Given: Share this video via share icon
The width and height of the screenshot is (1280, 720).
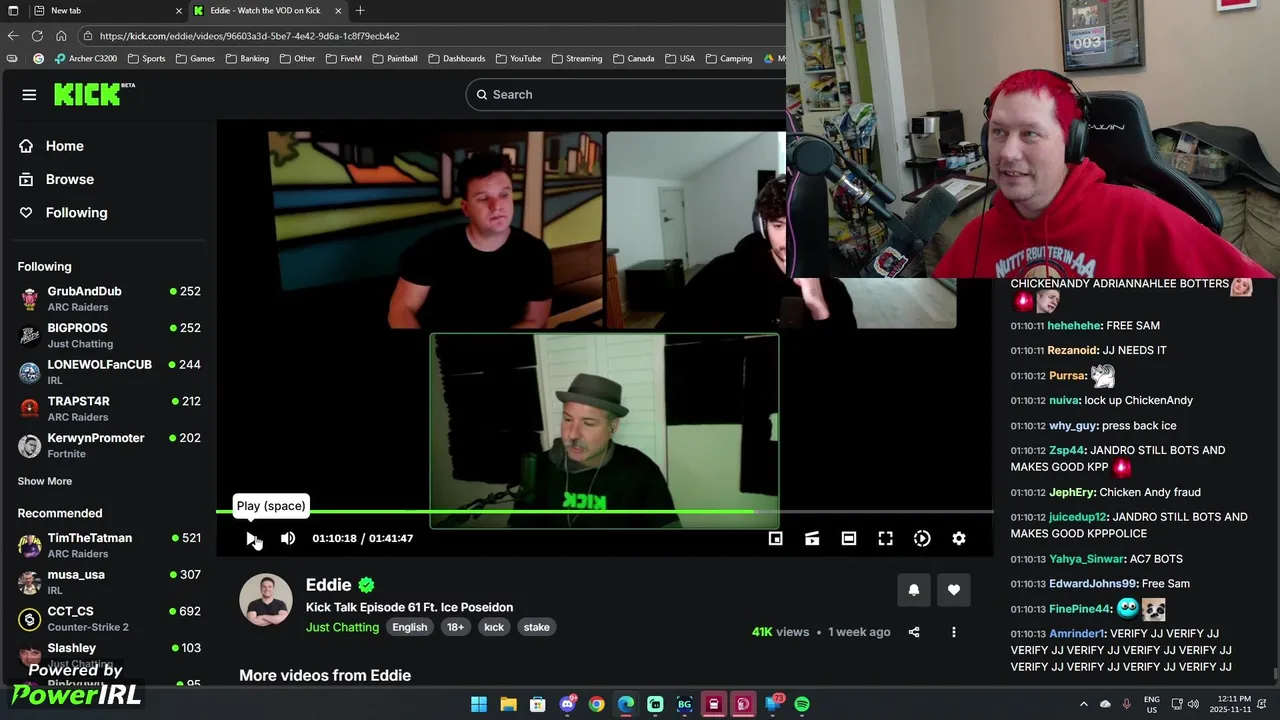Looking at the screenshot, I should click(914, 632).
